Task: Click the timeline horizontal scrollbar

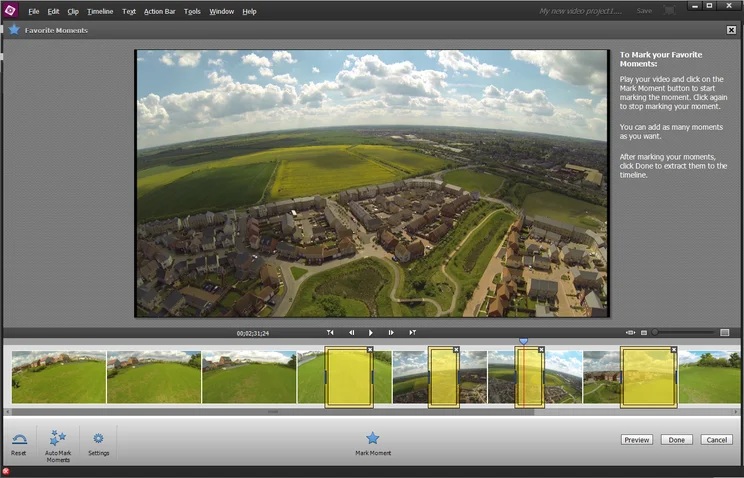Action: [273, 412]
